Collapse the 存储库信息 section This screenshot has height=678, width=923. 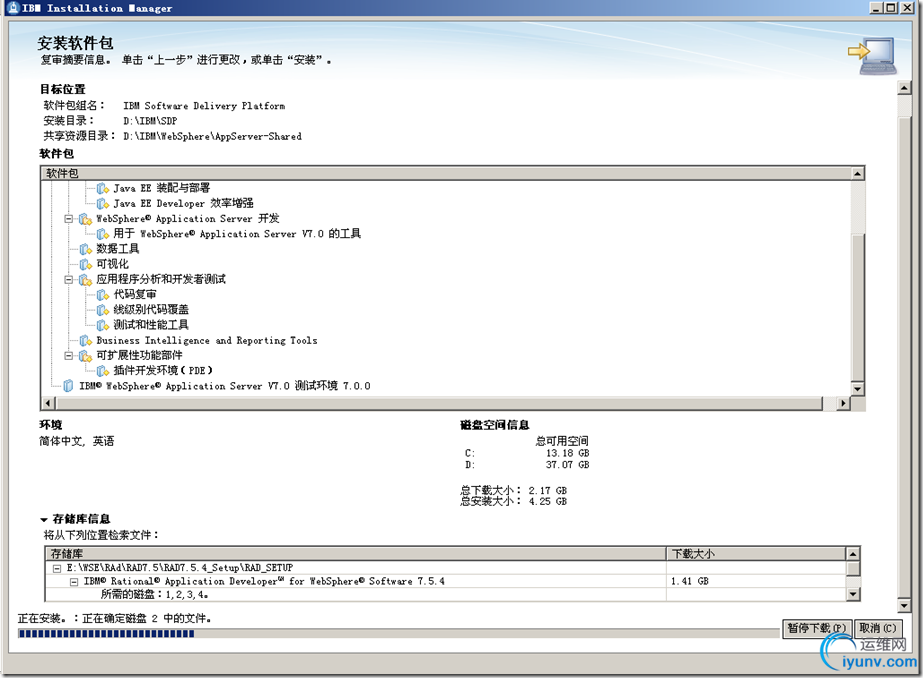coord(44,520)
